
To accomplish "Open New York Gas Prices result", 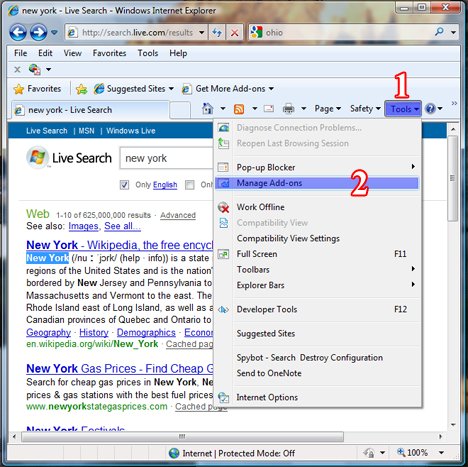I will click(x=119, y=369).
